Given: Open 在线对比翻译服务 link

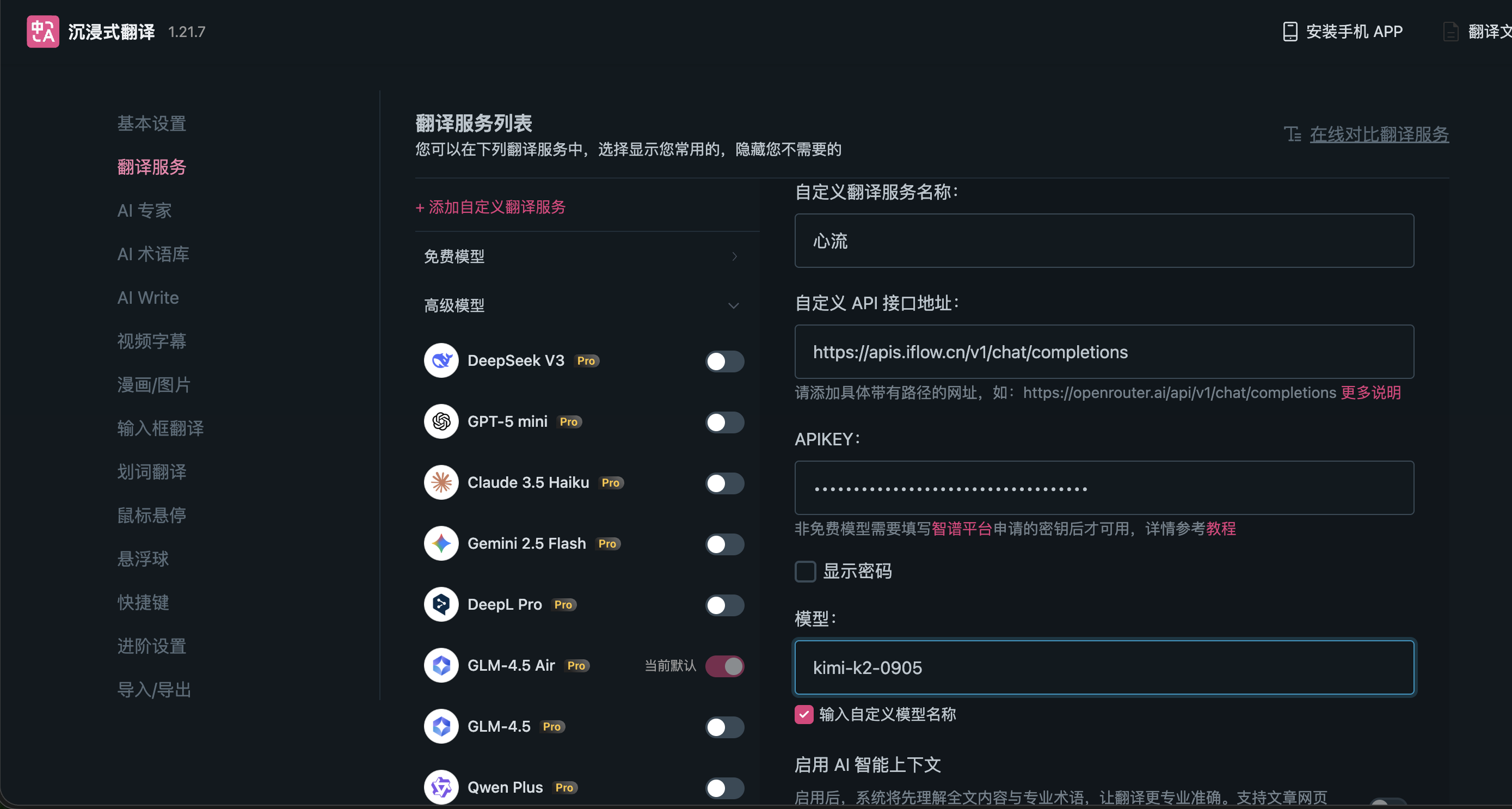Looking at the screenshot, I should pos(1379,134).
